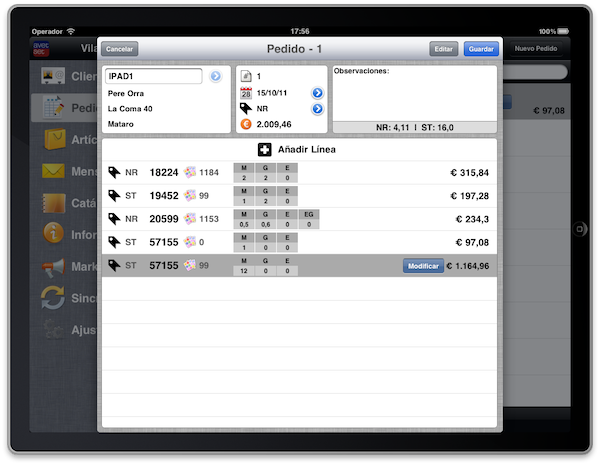Click inside the Observaciones text area
This screenshot has width=600, height=465.
414,97
